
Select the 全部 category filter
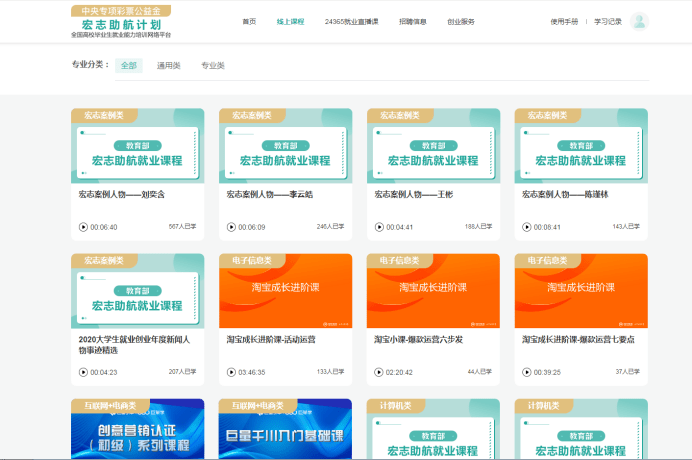(x=129, y=65)
